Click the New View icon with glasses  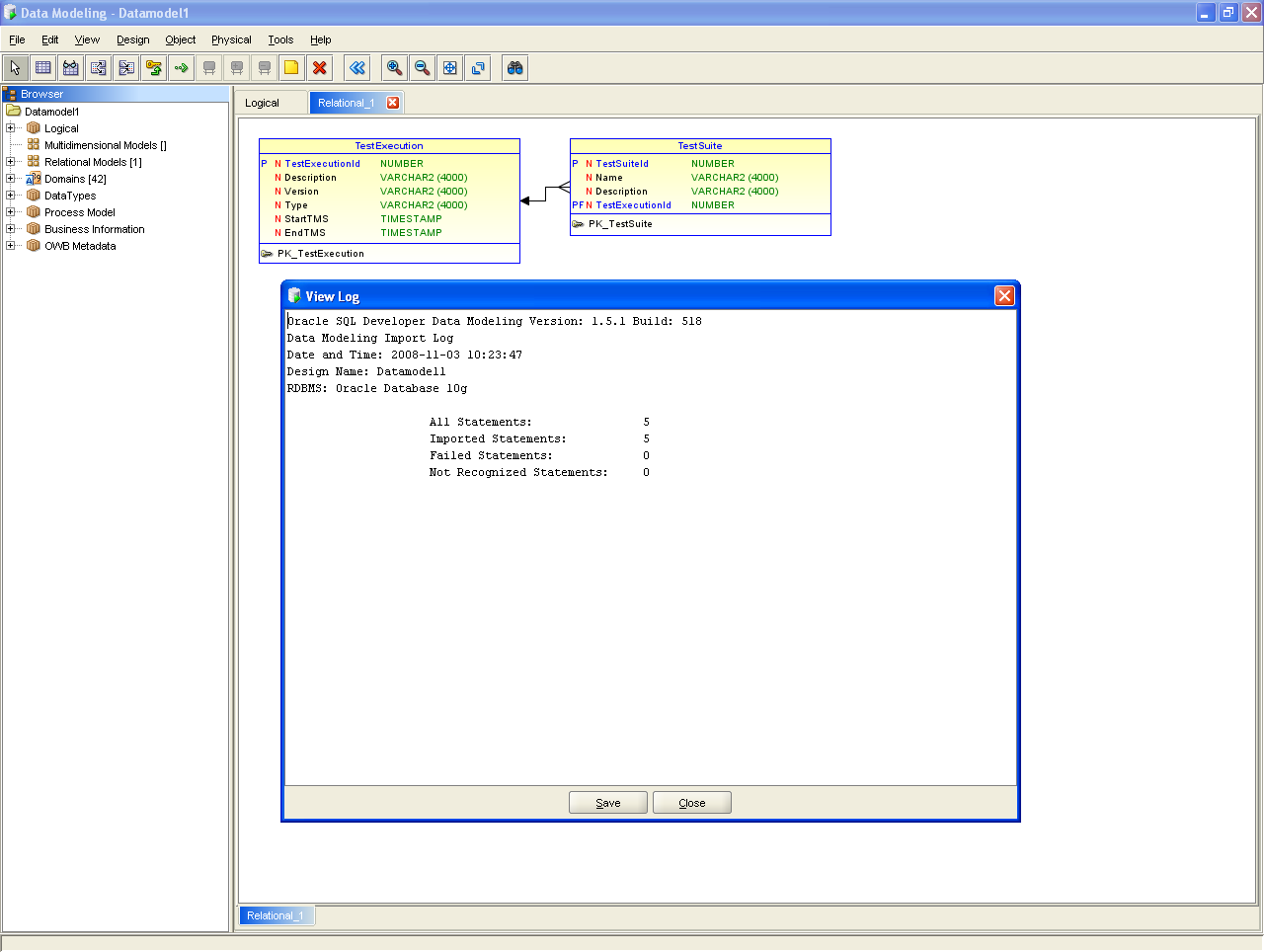click(71, 67)
